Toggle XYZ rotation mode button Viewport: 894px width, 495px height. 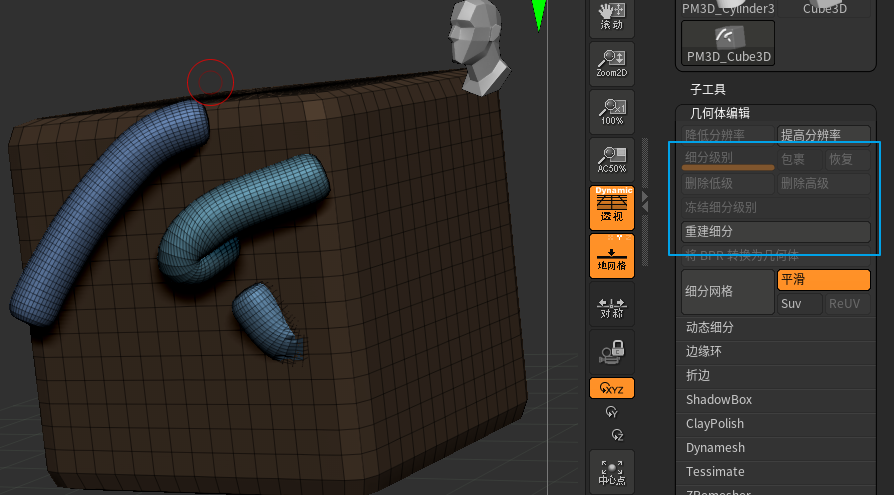tap(612, 388)
